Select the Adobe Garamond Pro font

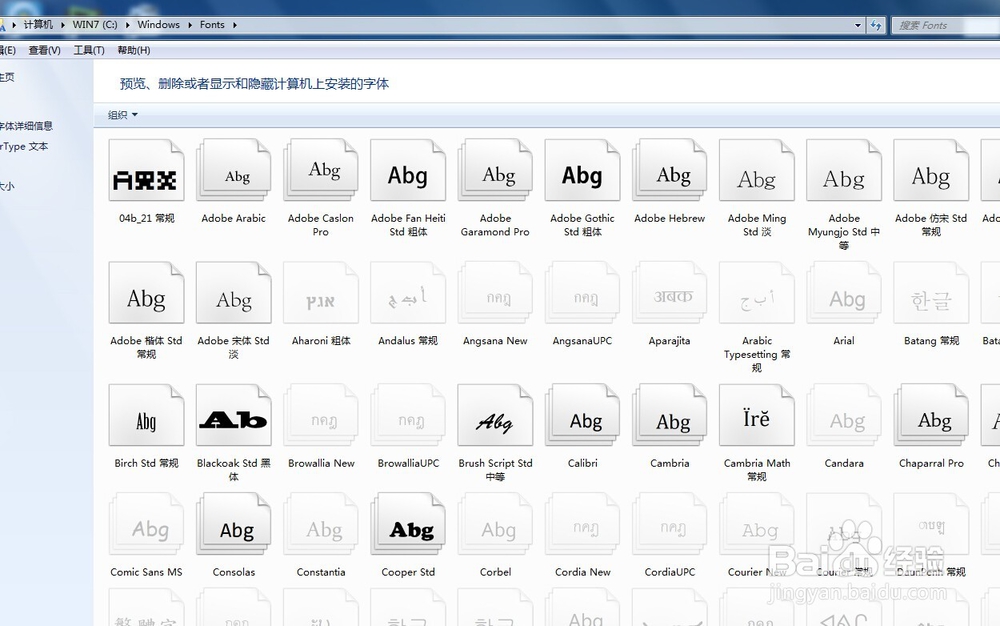tap(496, 170)
